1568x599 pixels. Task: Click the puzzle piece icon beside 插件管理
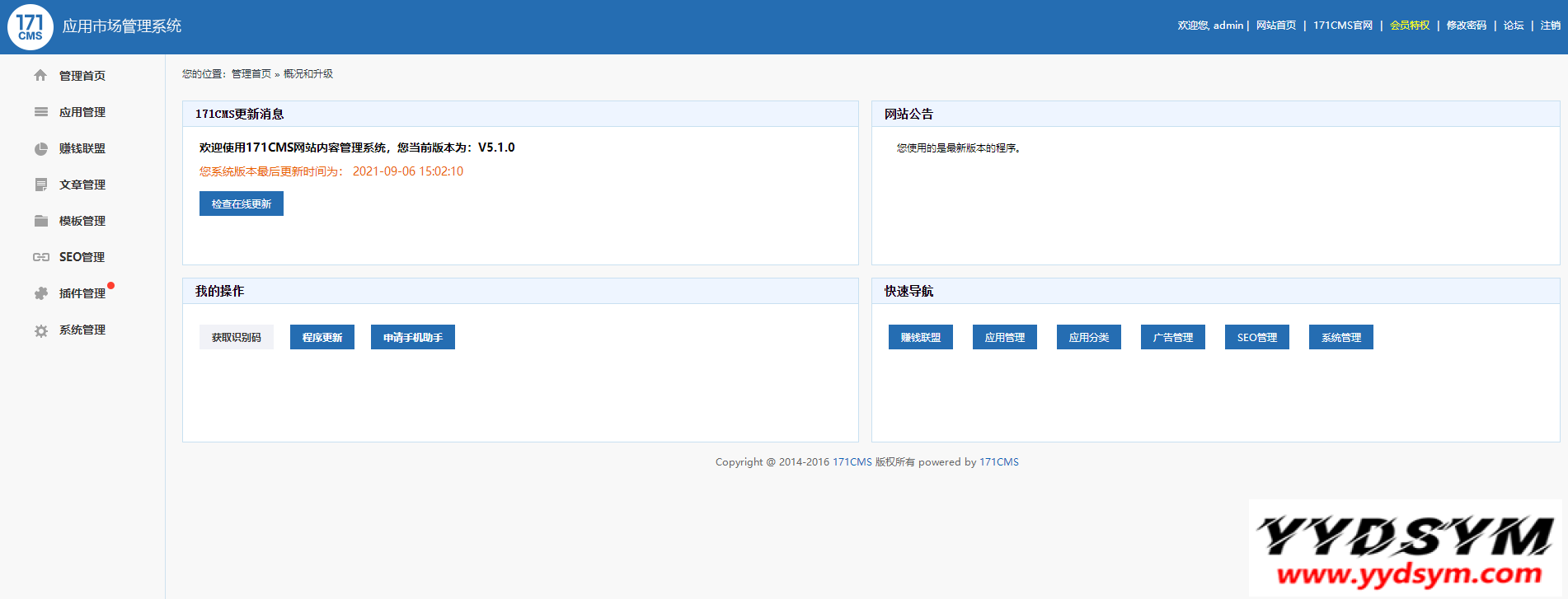(x=40, y=293)
